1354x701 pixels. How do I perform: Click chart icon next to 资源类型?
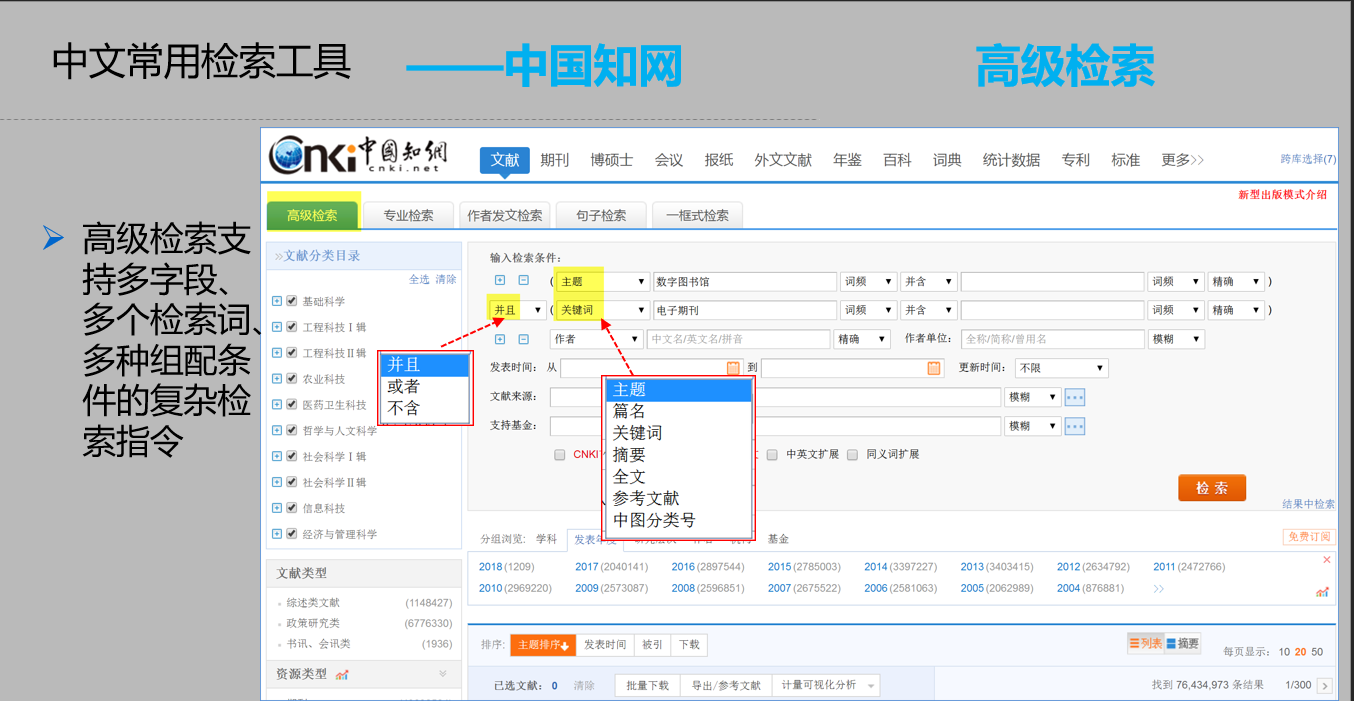point(342,674)
